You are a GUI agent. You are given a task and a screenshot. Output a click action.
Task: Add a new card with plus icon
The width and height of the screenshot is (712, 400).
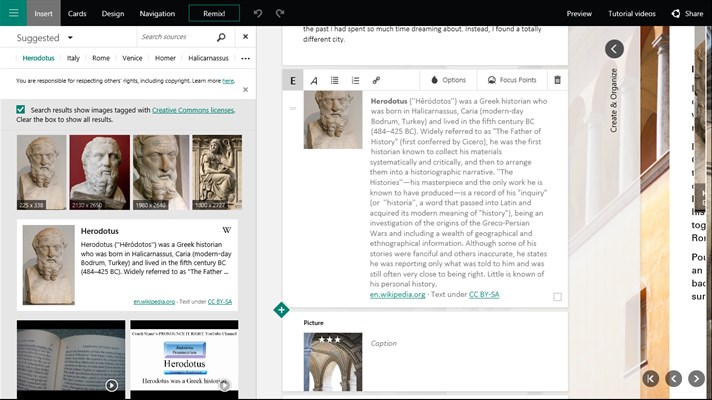point(281,310)
